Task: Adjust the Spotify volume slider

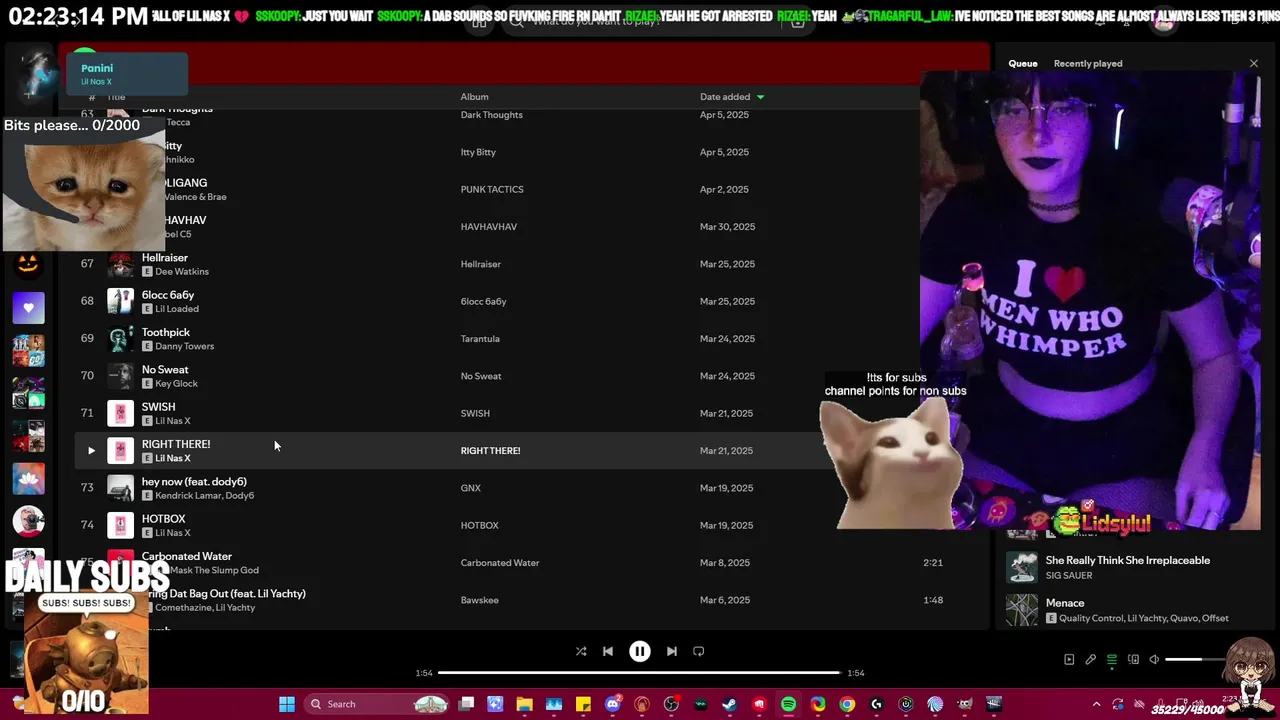Action: (1197, 660)
